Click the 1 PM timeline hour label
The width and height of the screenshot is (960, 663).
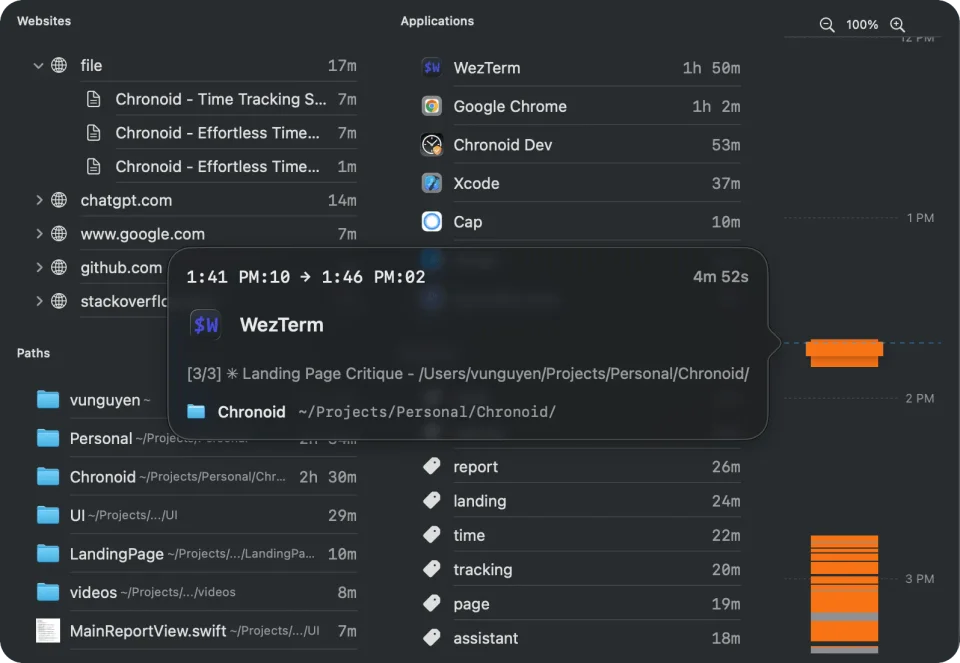(920, 218)
